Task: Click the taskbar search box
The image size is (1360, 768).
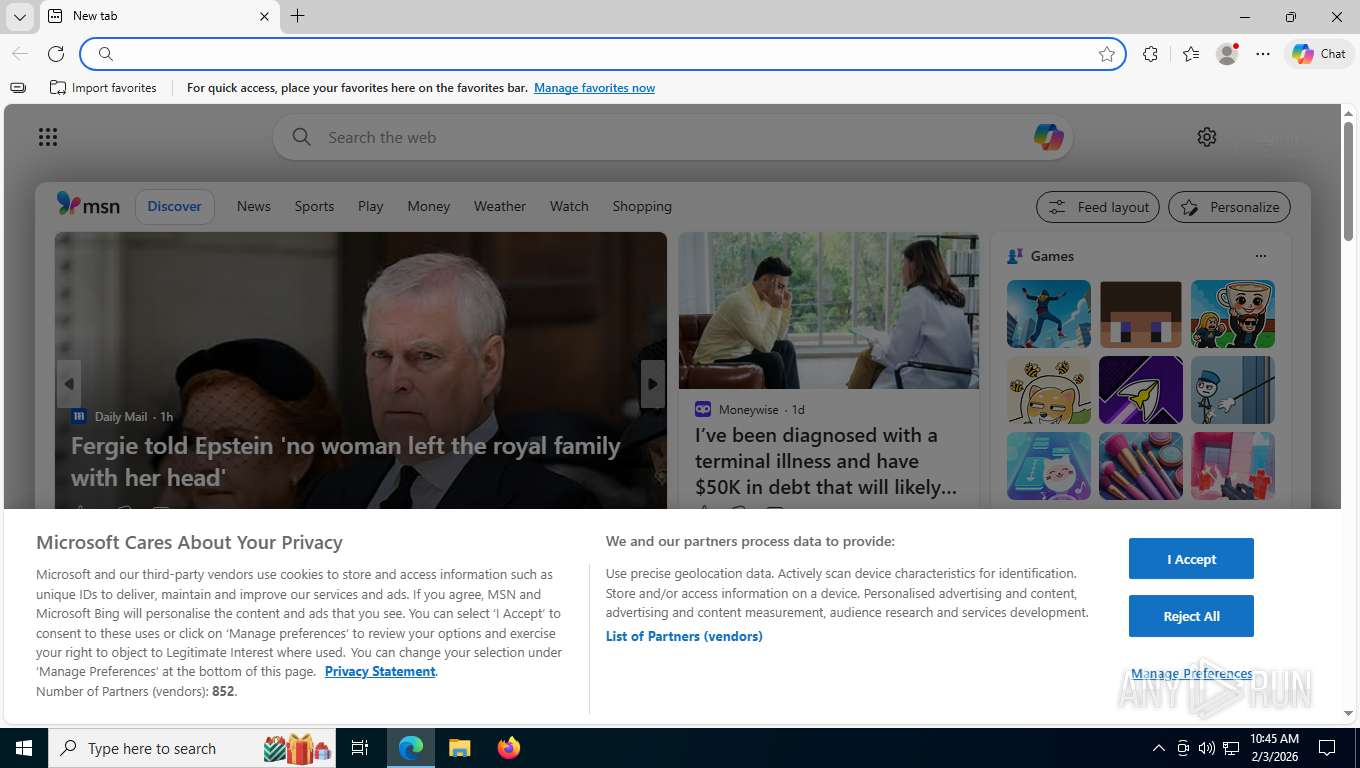Action: point(193,748)
